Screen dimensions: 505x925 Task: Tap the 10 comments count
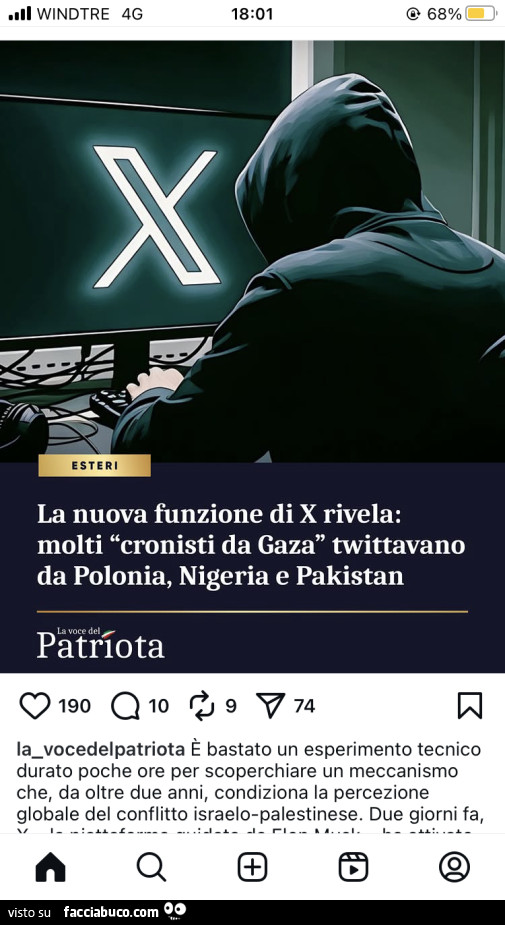click(158, 706)
